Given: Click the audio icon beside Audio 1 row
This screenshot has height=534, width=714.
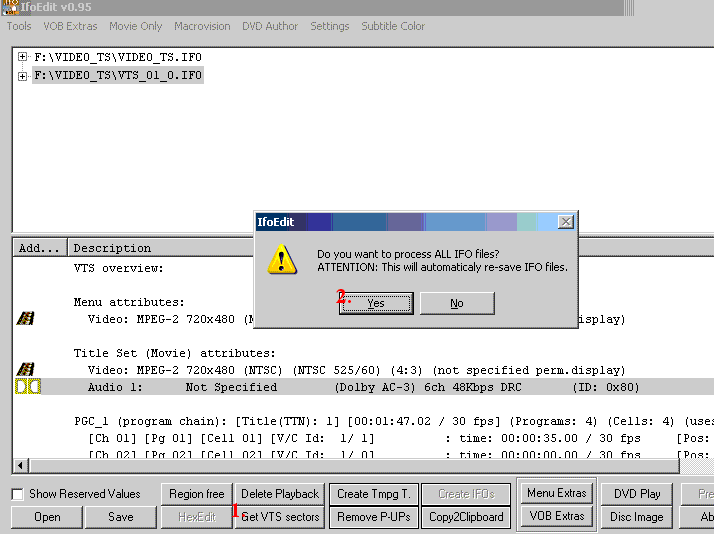Looking at the screenshot, I should [28, 387].
